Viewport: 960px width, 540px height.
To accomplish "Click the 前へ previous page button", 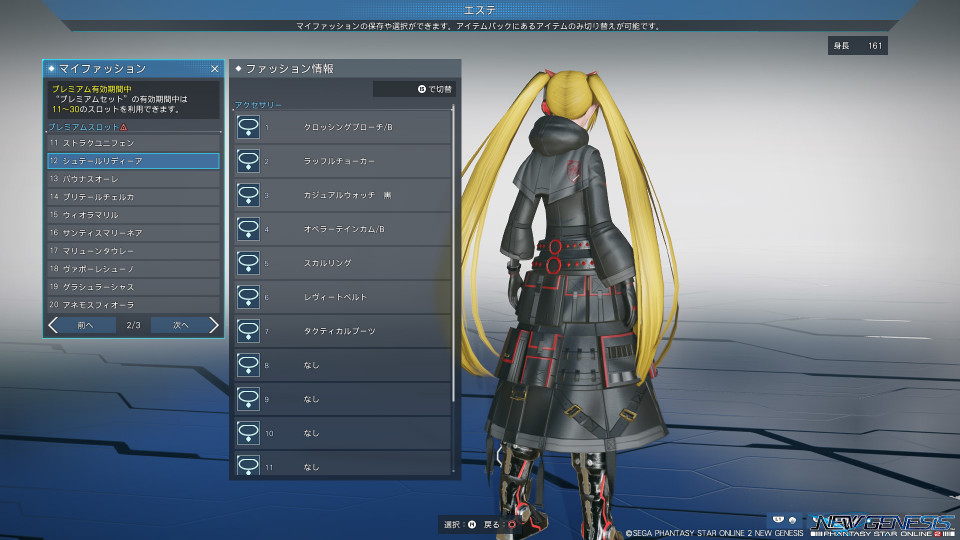I will (85, 325).
